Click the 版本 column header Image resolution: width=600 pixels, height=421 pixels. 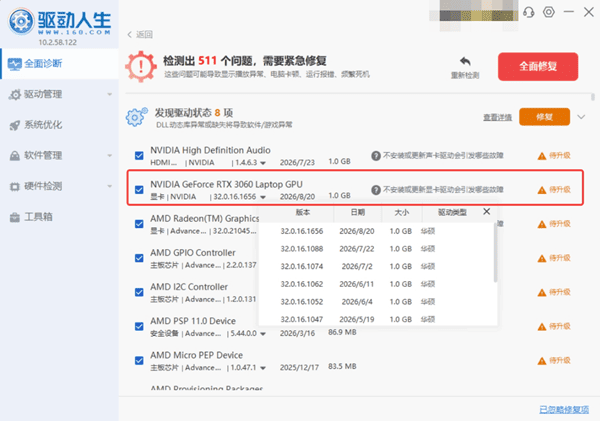pos(303,212)
